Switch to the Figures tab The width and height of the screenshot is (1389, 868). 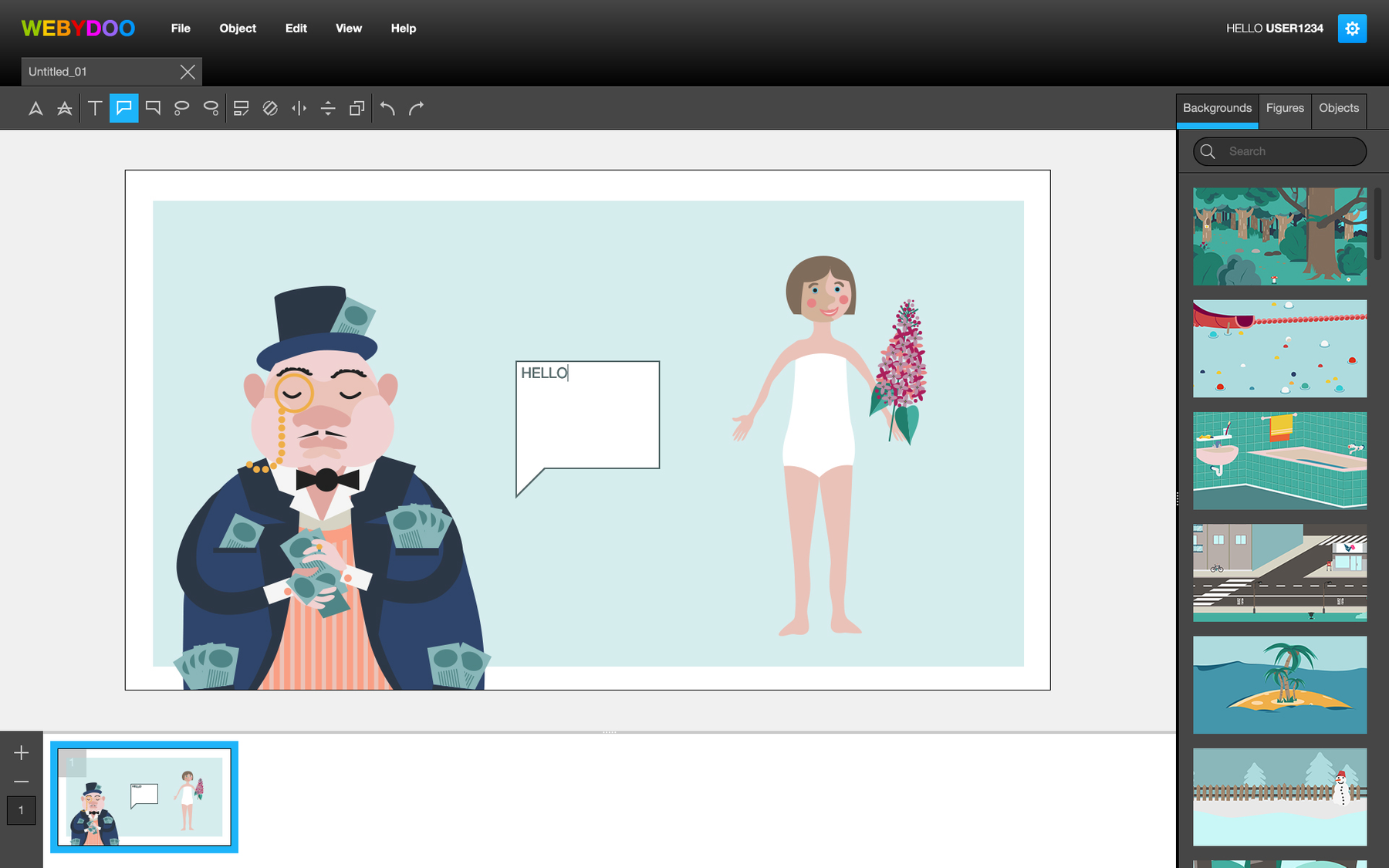click(x=1284, y=108)
